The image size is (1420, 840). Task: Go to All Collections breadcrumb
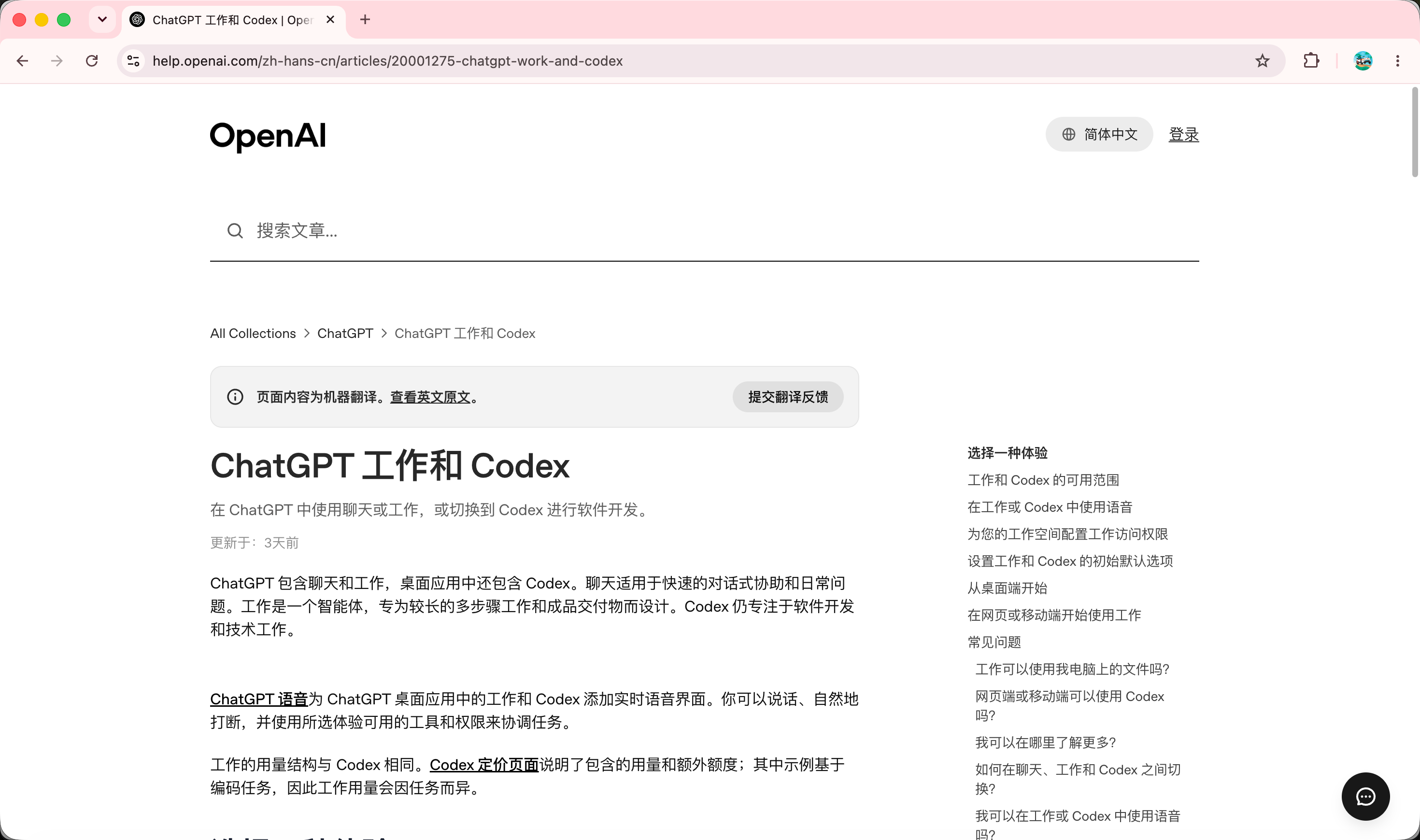point(253,334)
